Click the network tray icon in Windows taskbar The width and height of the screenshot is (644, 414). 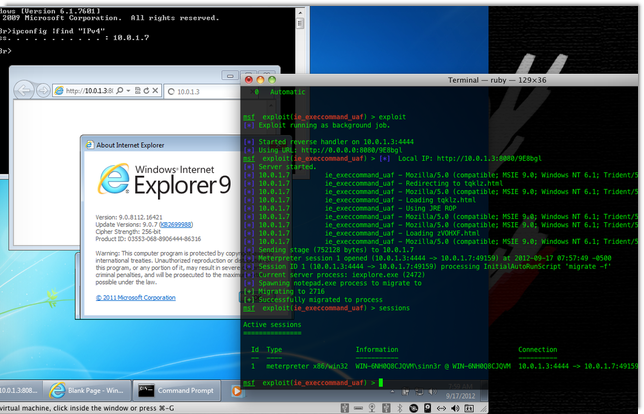coord(419,392)
